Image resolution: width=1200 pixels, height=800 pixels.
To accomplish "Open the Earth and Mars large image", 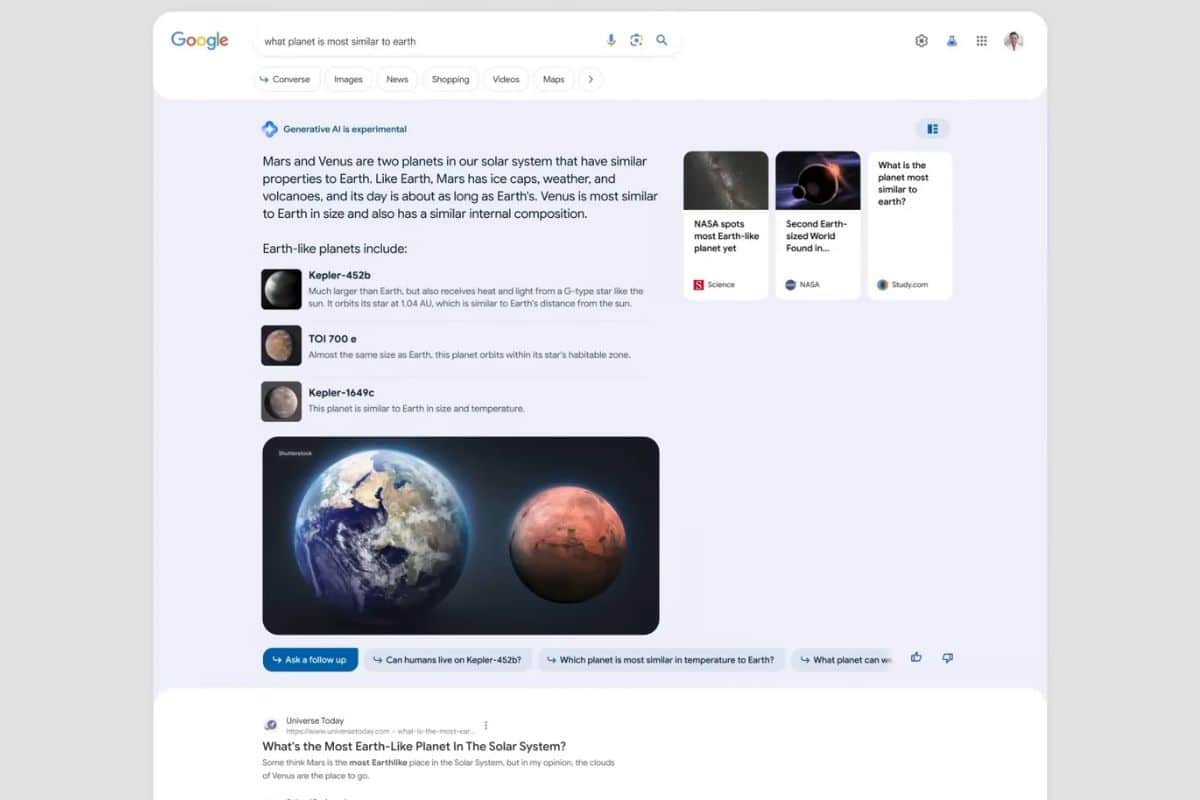I will click(x=461, y=536).
